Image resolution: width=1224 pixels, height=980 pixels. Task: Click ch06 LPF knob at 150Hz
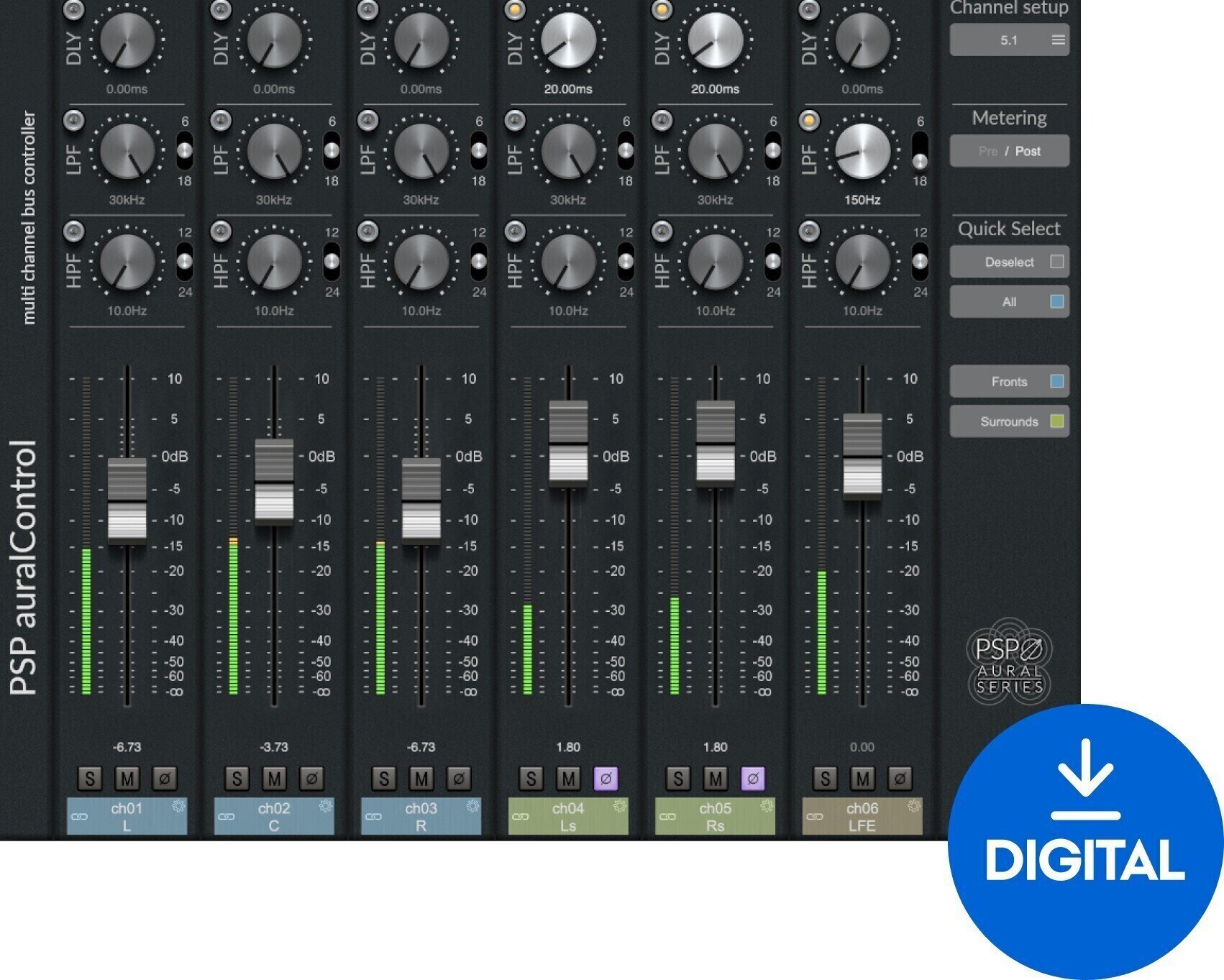coord(862,151)
